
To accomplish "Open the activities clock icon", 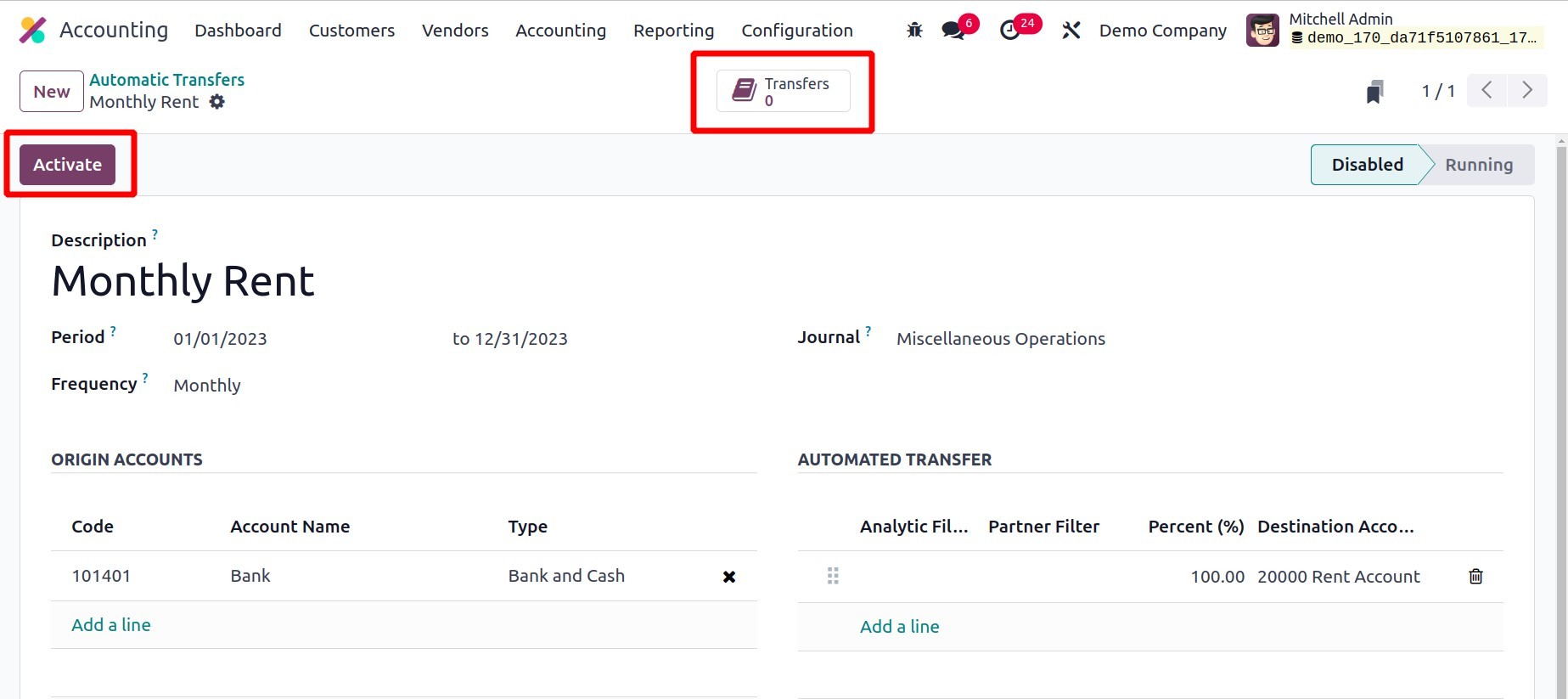I will click(1010, 31).
